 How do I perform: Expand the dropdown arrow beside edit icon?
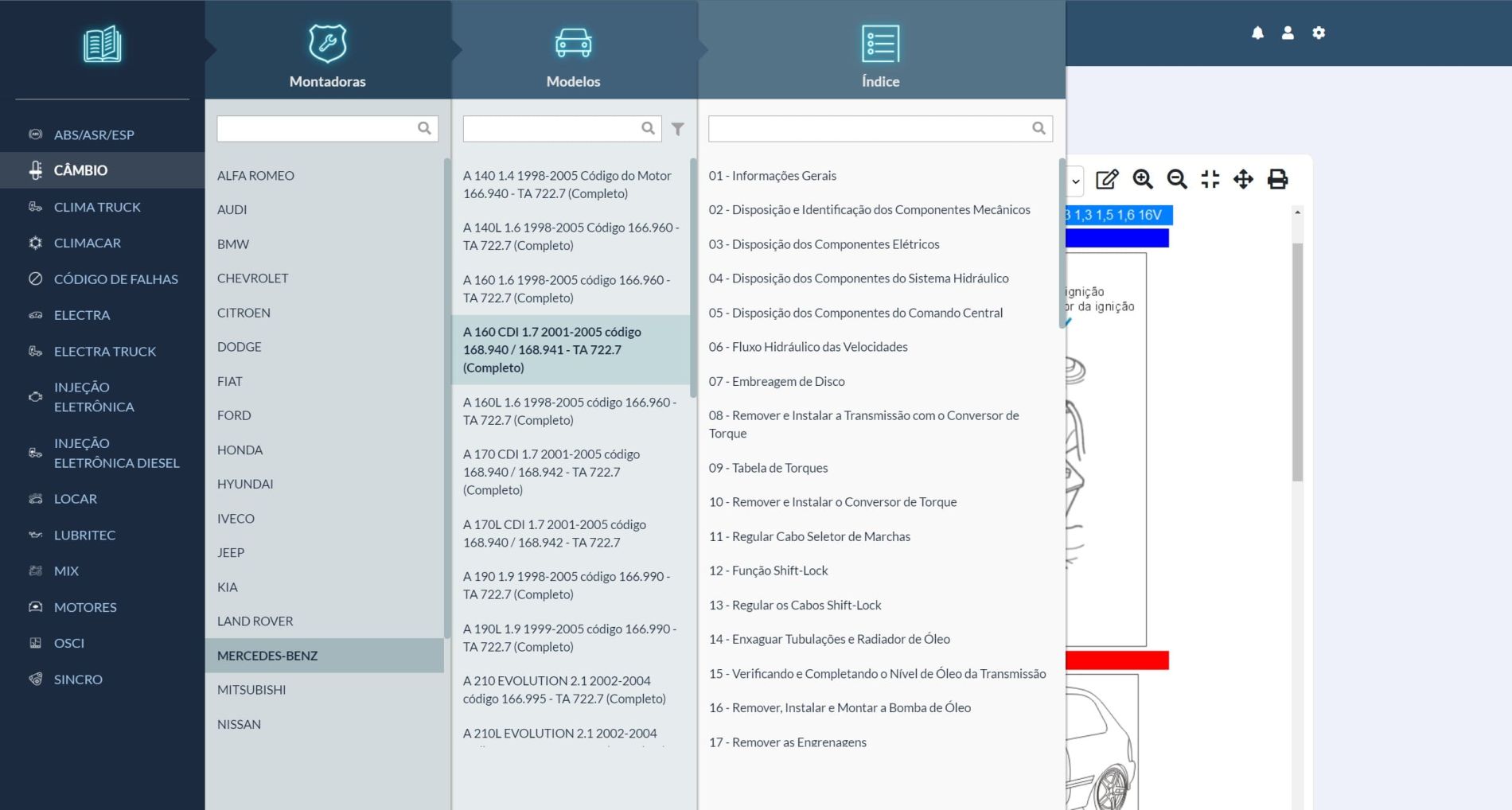[1075, 181]
